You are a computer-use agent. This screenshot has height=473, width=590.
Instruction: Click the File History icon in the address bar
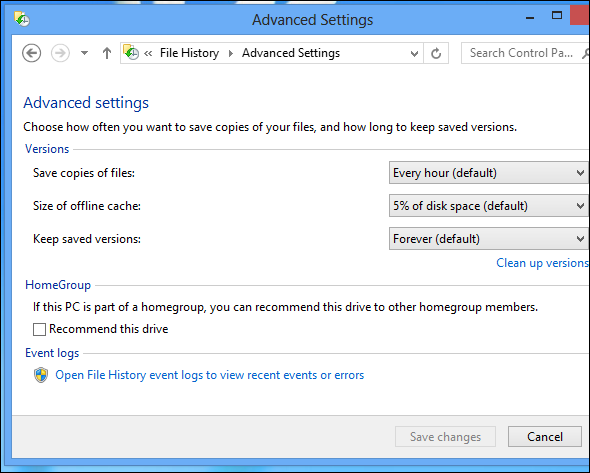coord(131,53)
